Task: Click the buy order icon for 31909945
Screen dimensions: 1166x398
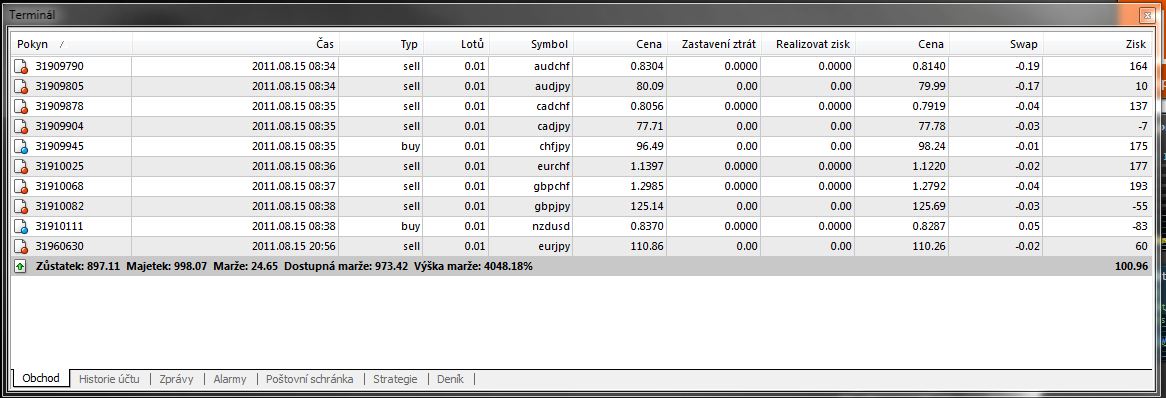Action: pyautogui.click(x=21, y=147)
